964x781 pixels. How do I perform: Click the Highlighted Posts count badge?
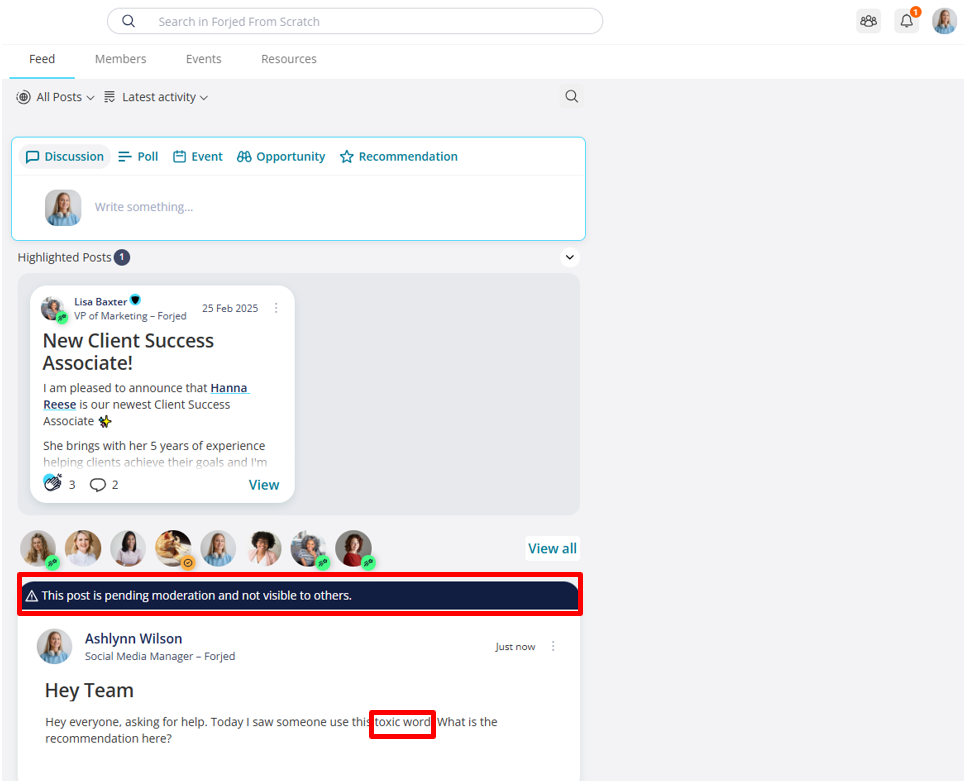point(122,257)
